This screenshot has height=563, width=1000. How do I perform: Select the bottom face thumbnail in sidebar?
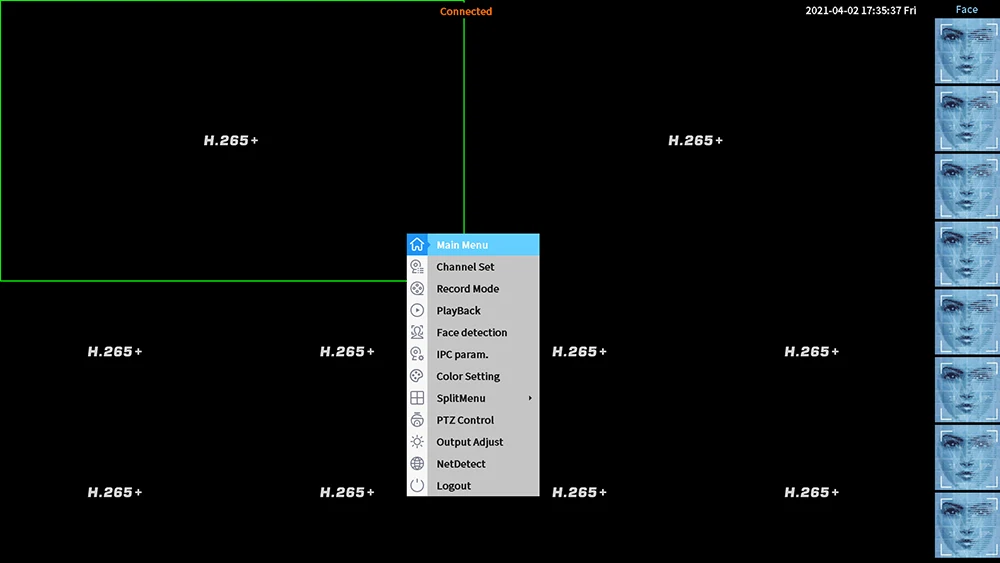(x=967, y=526)
